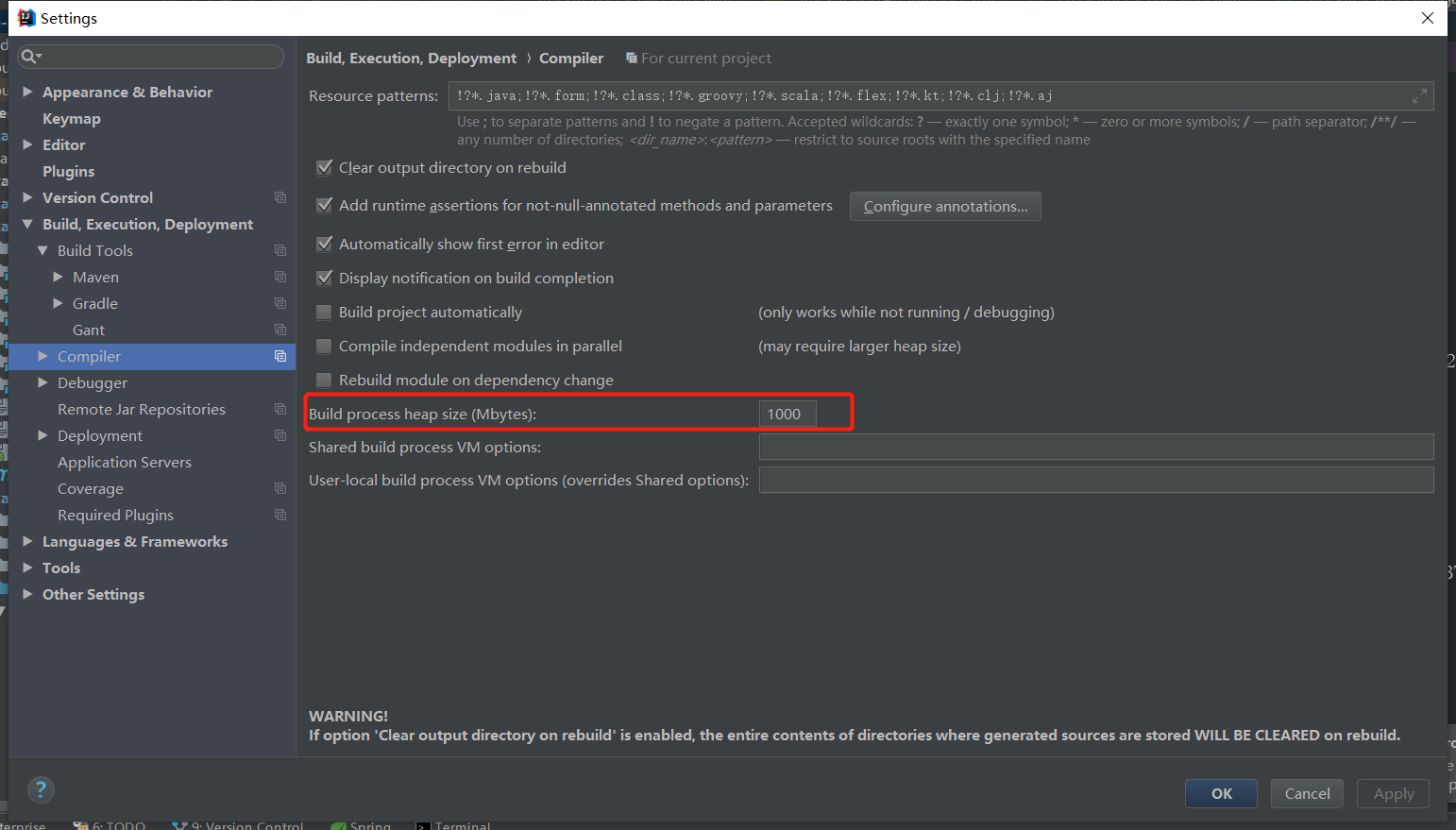Click the share-settings icon beside Compiler
Viewport: 1456px width, 830px height.
279,356
